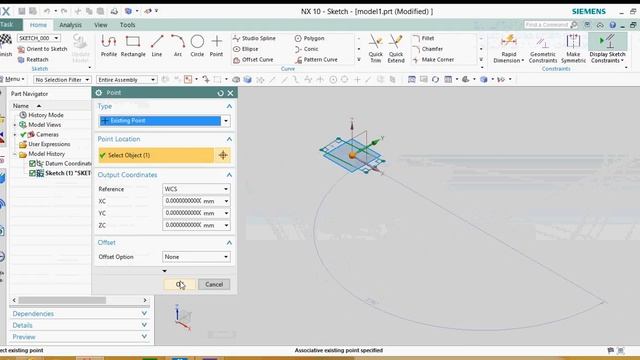Reset the Point dialog
The height and width of the screenshot is (360, 640).
pos(220,93)
